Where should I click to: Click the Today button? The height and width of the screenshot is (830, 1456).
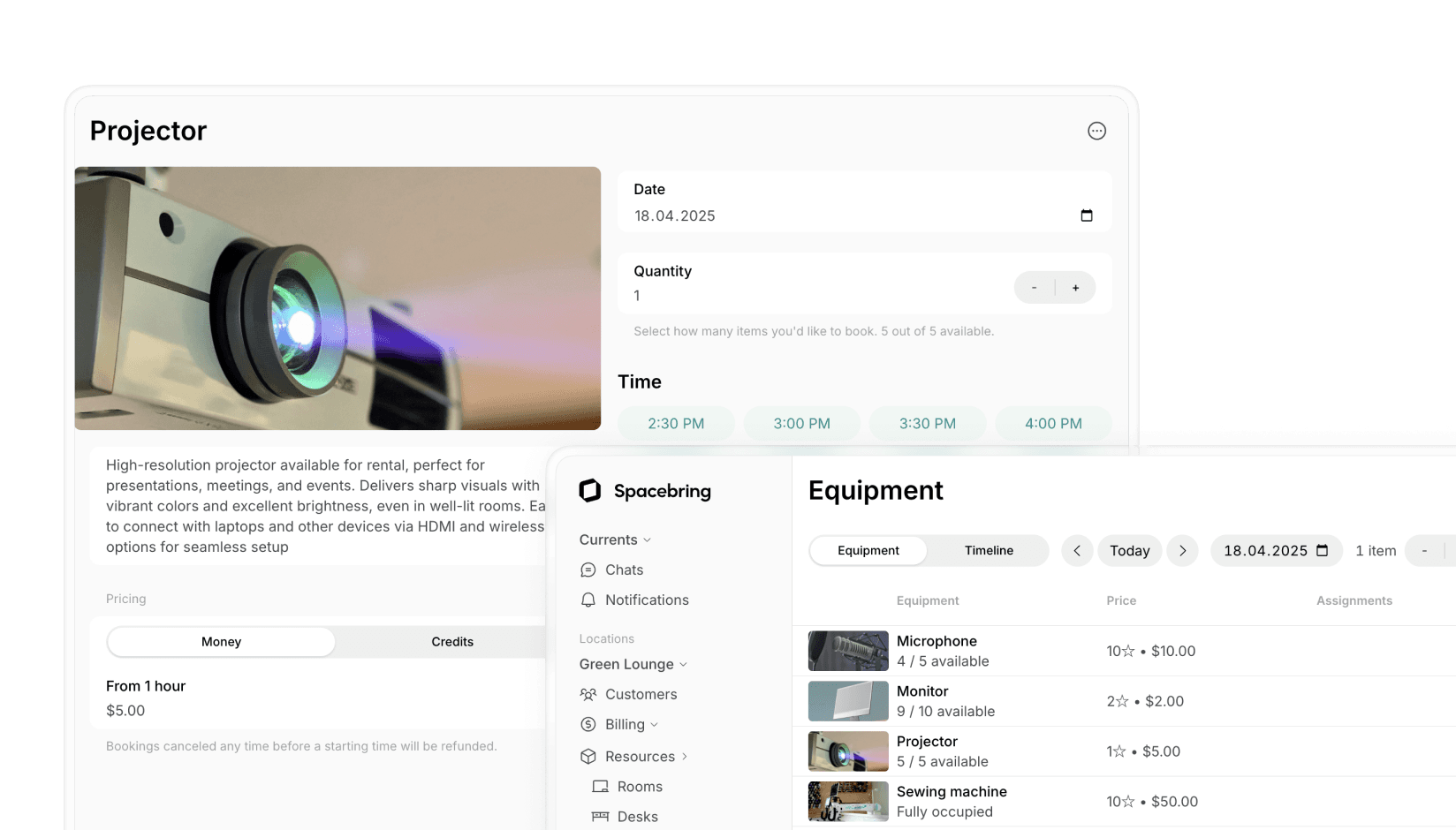pyautogui.click(x=1129, y=550)
